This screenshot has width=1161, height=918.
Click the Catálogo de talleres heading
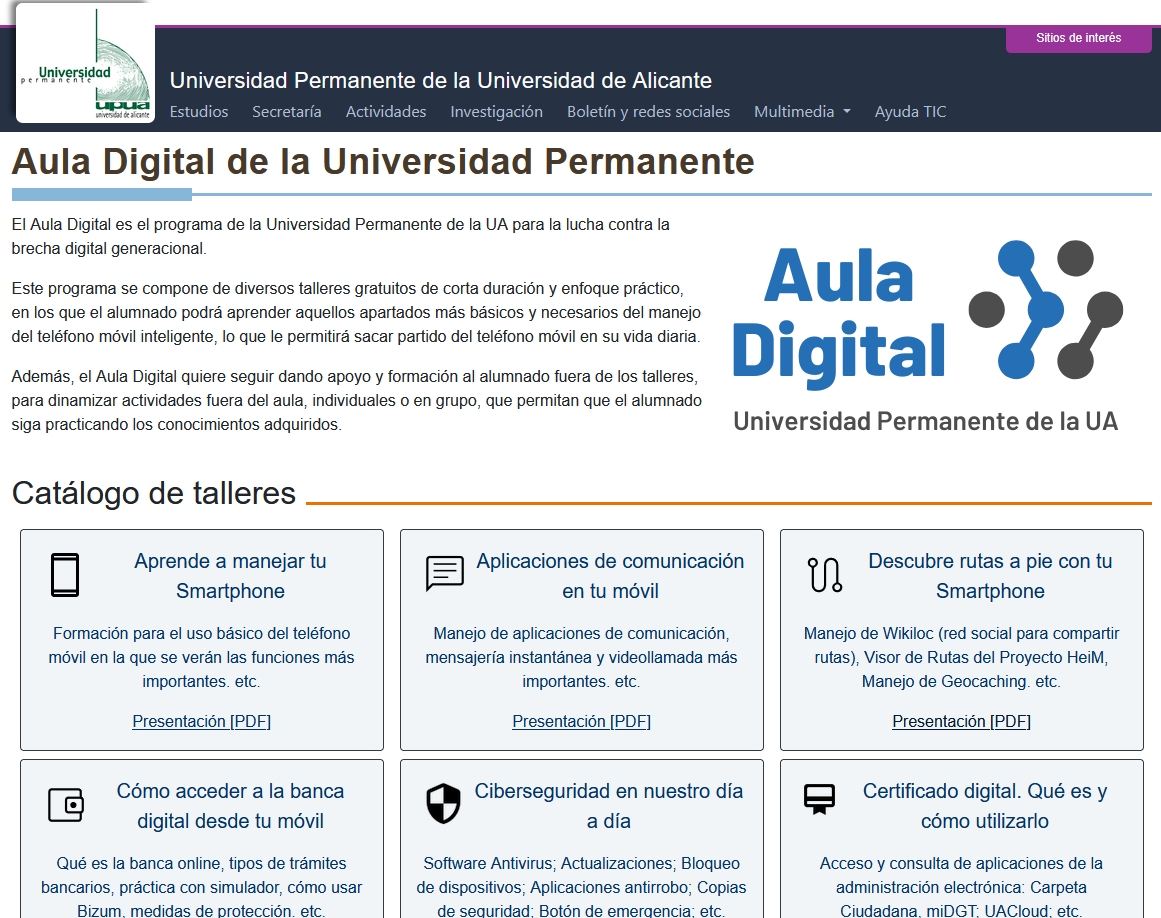[154, 493]
